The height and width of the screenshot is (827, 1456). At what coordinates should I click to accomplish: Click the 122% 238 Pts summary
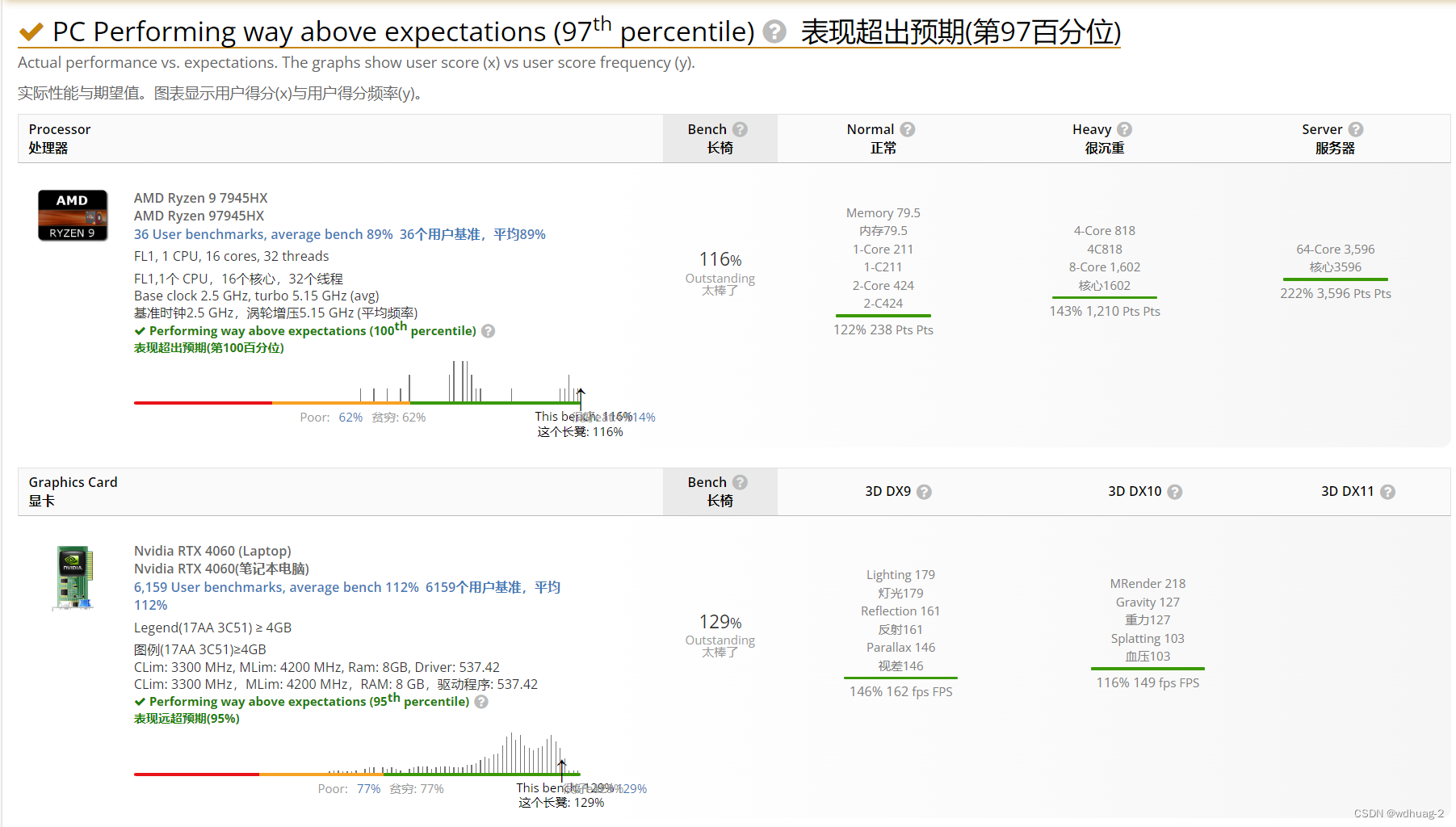(883, 330)
